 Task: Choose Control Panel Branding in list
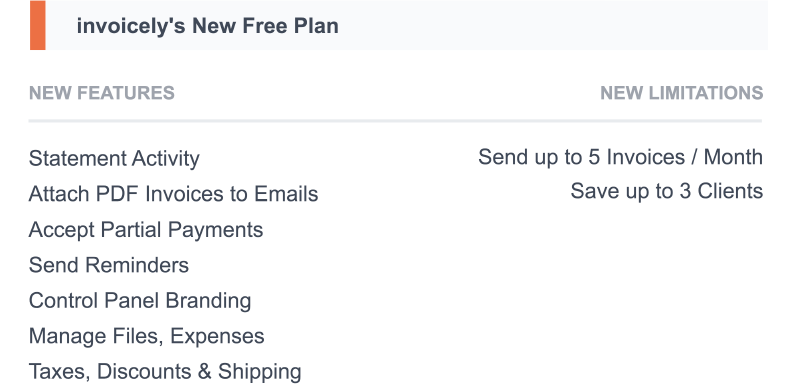click(x=140, y=301)
